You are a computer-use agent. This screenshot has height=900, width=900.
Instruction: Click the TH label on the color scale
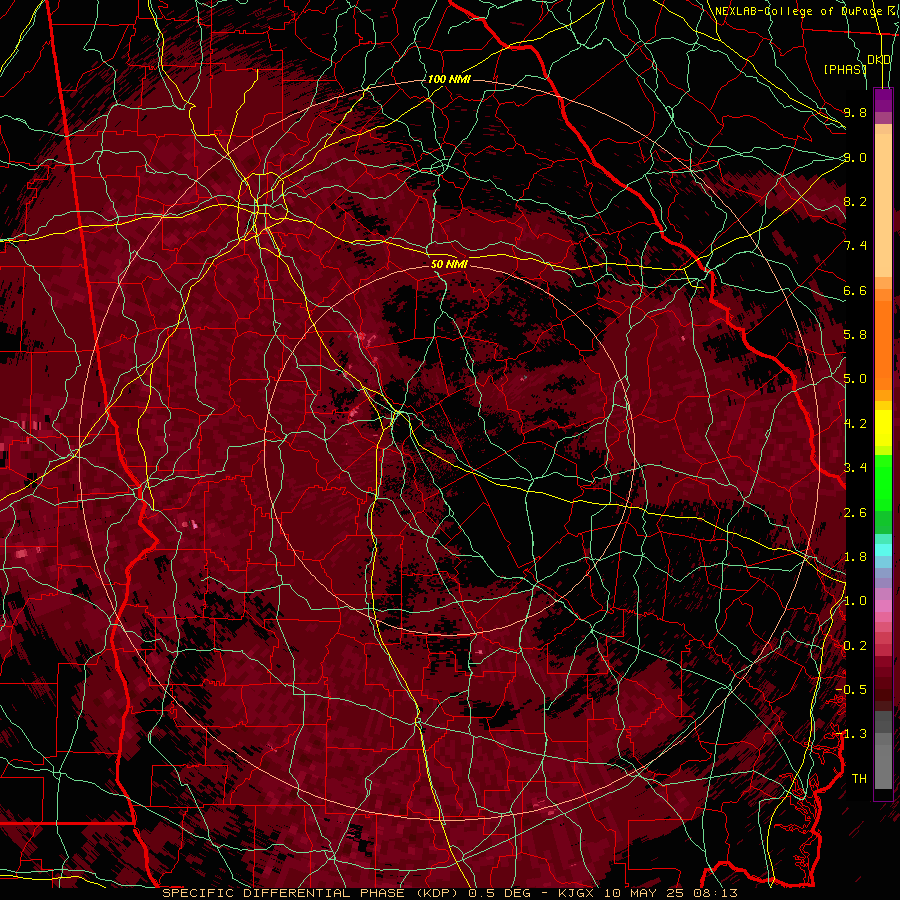point(859,779)
